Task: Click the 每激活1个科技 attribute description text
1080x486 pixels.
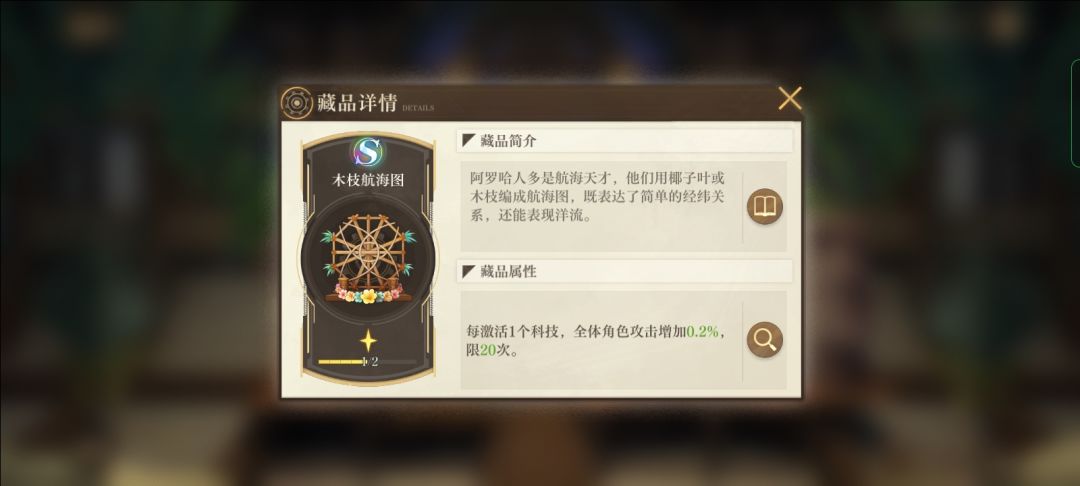Action: [596, 341]
